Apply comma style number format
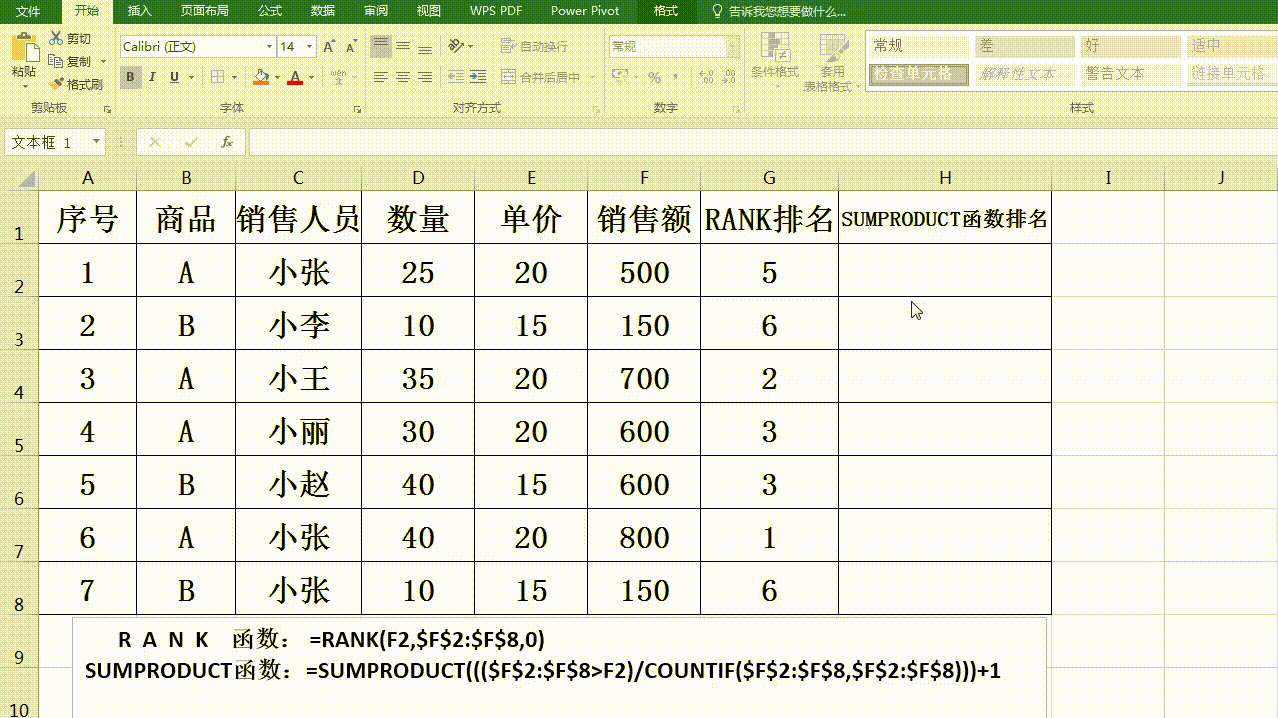 point(676,77)
